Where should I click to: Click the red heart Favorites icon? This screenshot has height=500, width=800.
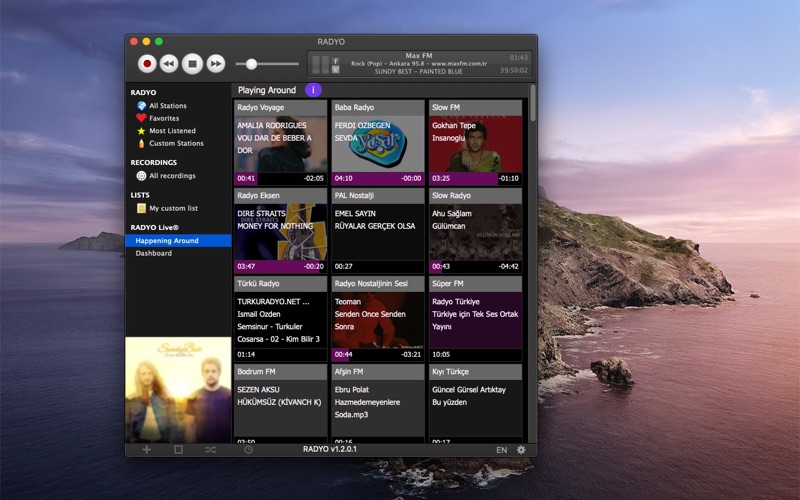pos(141,118)
